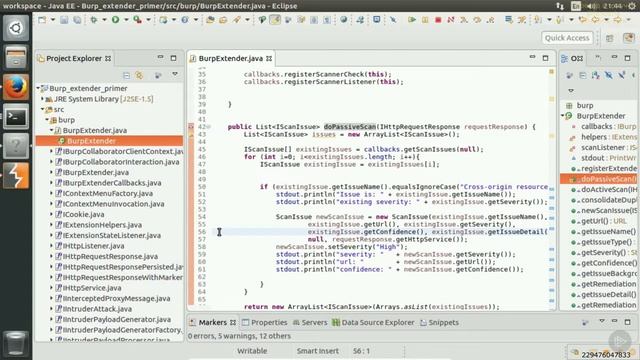This screenshot has height=360, width=640.
Task: Open the Burp Suite launcher icon
Action: coord(16,176)
